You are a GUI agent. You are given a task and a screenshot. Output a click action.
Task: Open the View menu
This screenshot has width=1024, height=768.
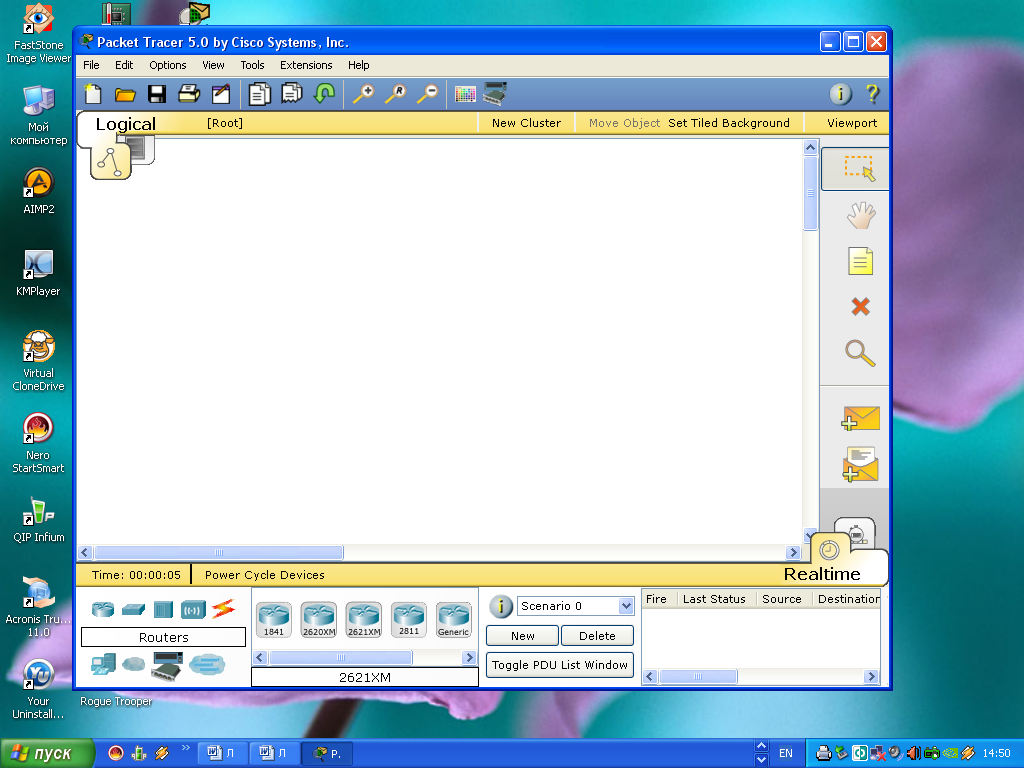[x=213, y=65]
